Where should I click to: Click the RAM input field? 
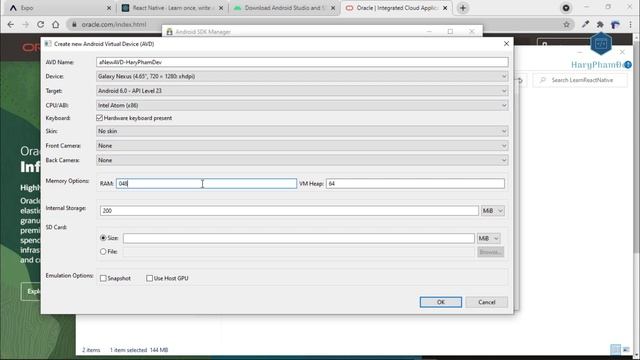pyautogui.click(x=207, y=184)
